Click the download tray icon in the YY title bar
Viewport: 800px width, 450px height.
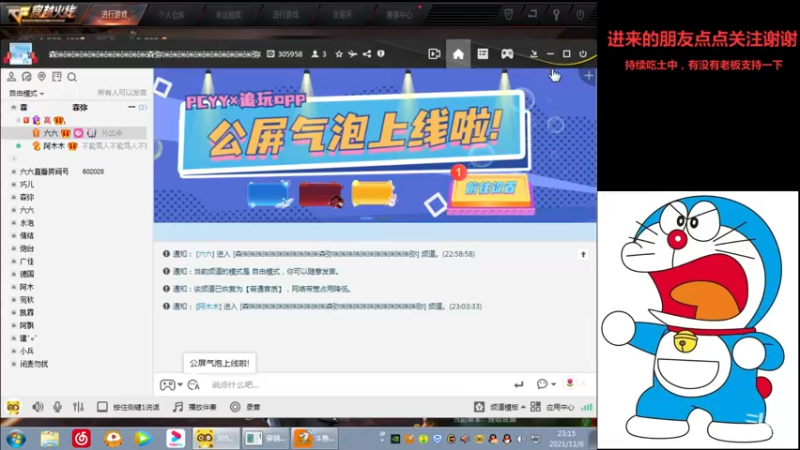[x=534, y=54]
